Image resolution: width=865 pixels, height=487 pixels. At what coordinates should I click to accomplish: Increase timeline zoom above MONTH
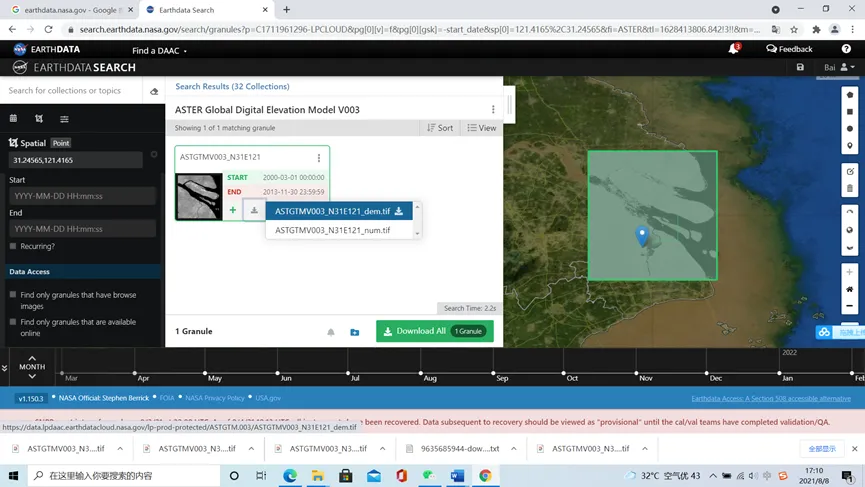(32, 357)
